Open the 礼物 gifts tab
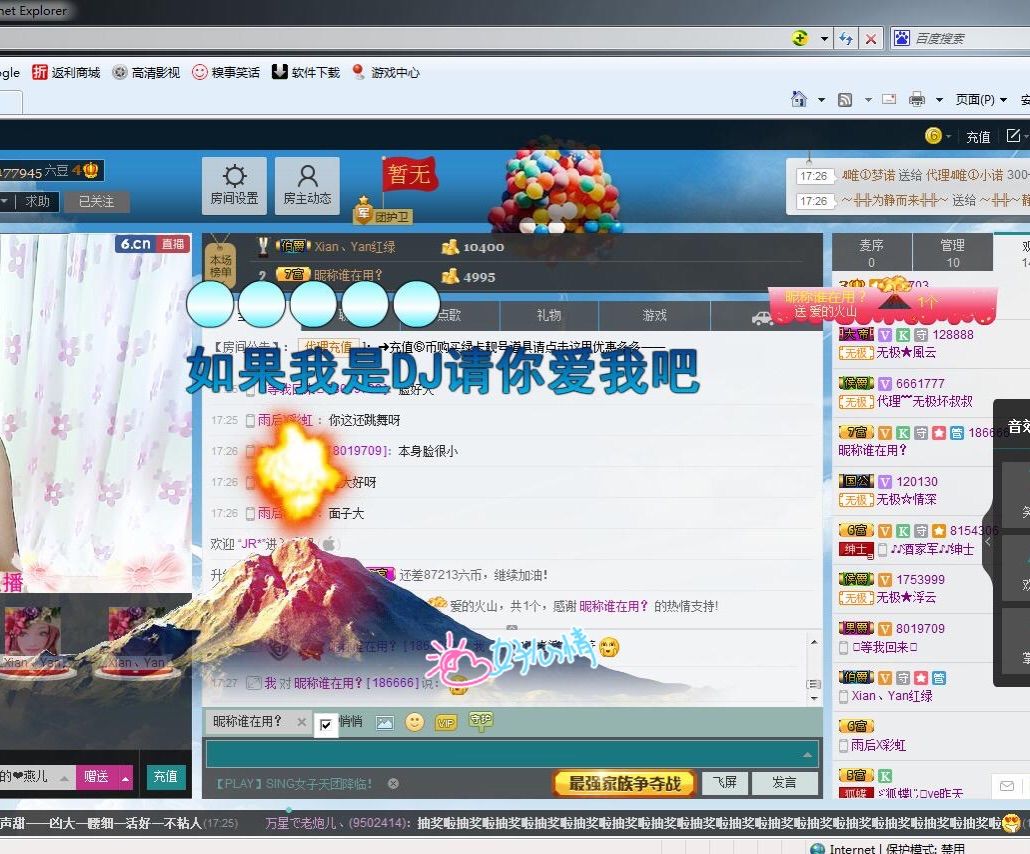Screen dimensions: 1030x854 pyautogui.click(x=549, y=315)
